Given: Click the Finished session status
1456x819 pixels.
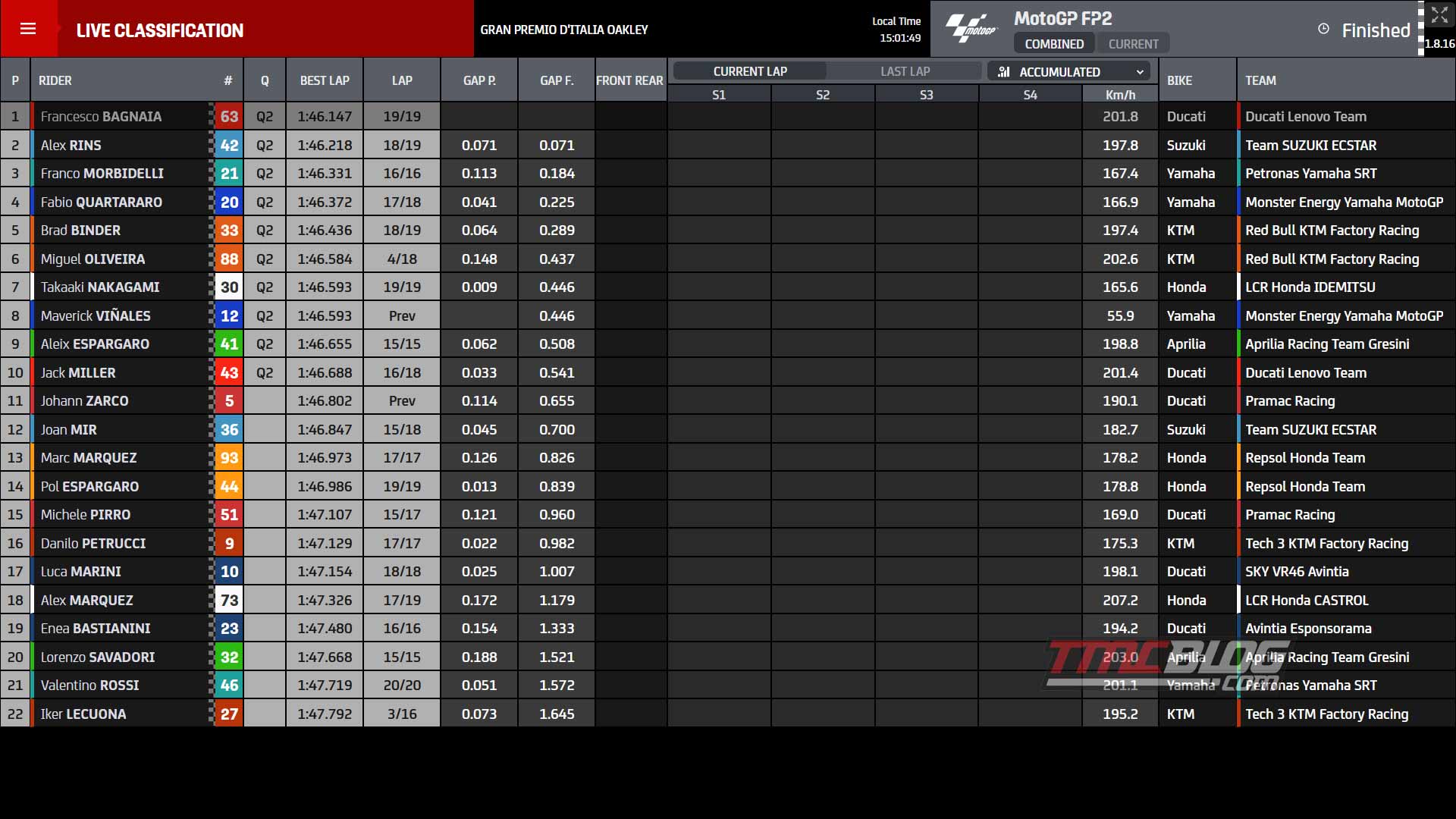Looking at the screenshot, I should (x=1376, y=30).
